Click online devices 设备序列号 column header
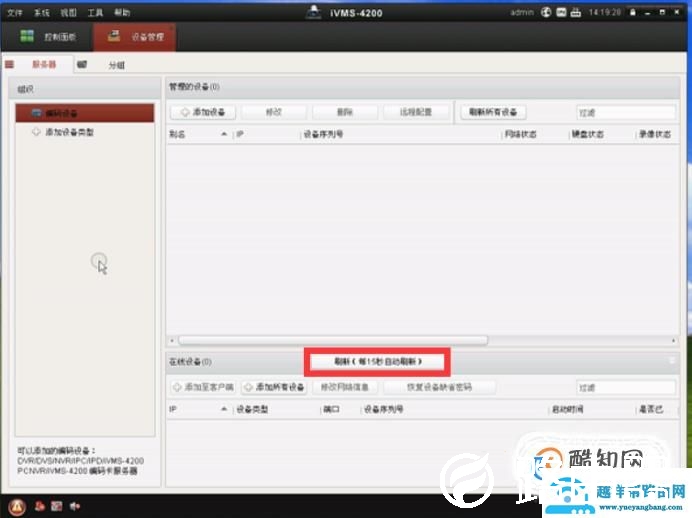Screen dimensions: 692x518 pyautogui.click(x=384, y=409)
